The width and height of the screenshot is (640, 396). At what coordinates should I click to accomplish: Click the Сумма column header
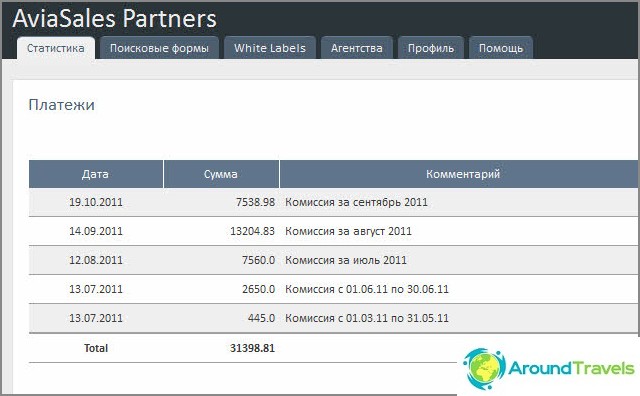(x=221, y=174)
